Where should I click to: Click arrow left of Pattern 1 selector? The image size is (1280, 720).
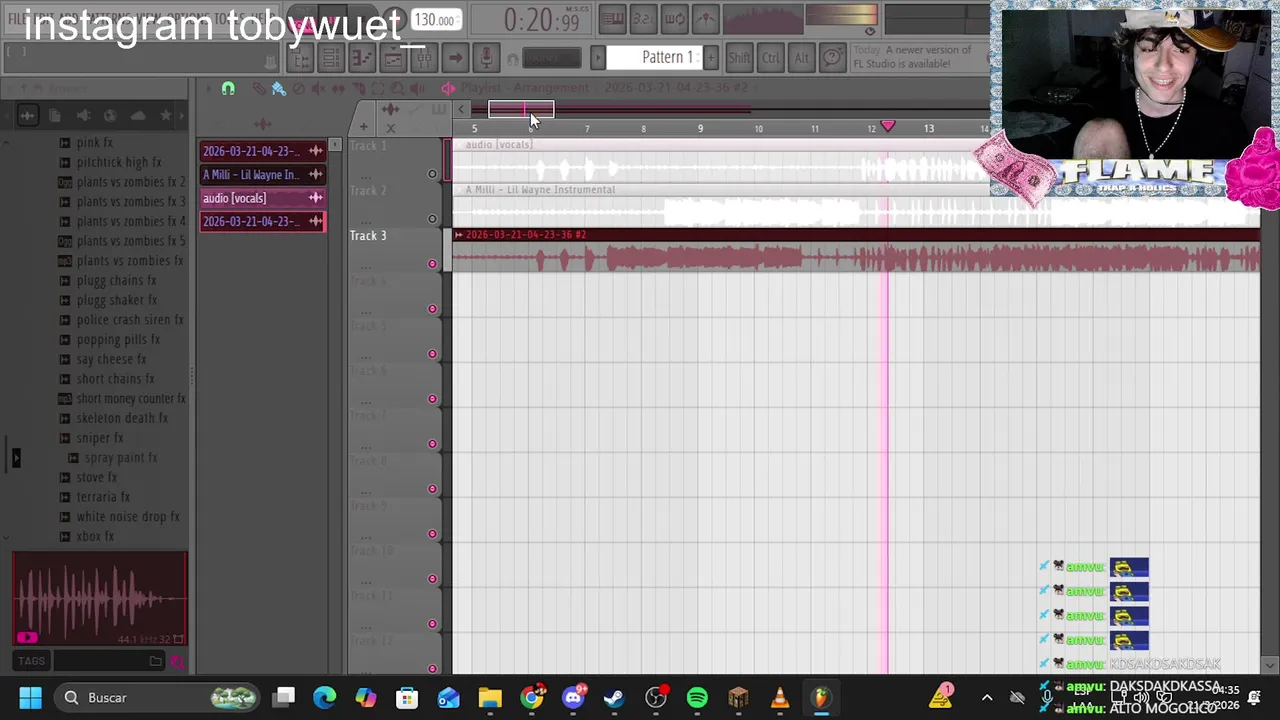click(x=597, y=57)
